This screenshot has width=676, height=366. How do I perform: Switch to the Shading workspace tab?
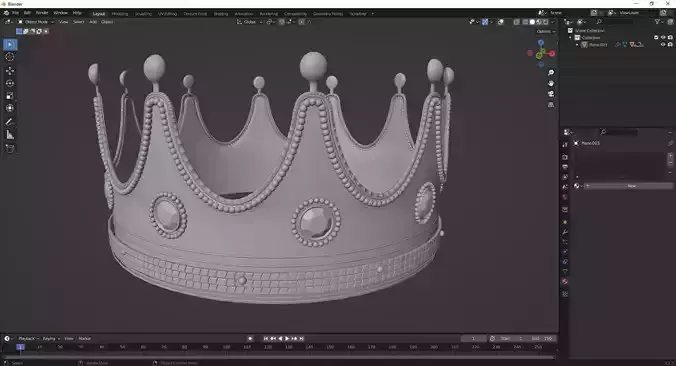coord(221,14)
